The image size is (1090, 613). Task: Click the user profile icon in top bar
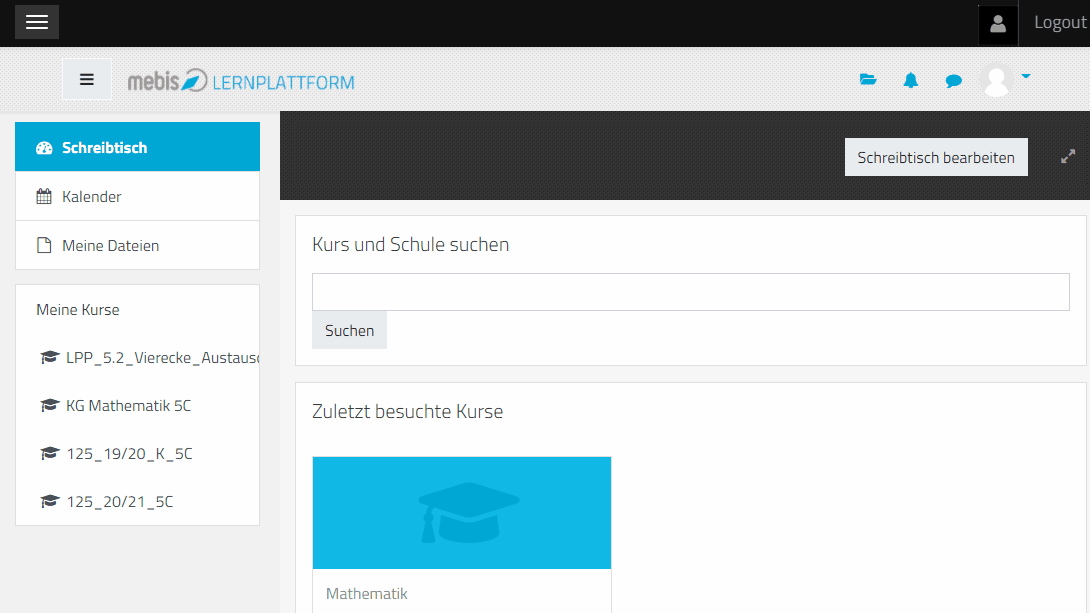998,23
